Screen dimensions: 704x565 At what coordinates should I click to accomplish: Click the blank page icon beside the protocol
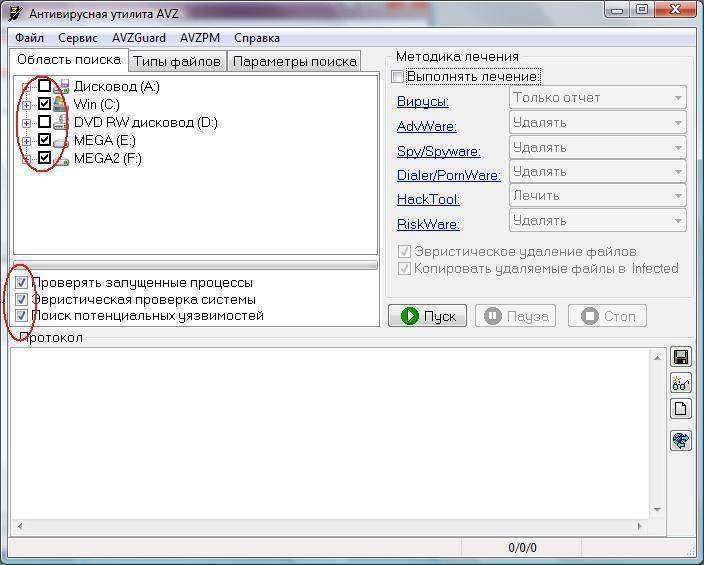click(681, 409)
